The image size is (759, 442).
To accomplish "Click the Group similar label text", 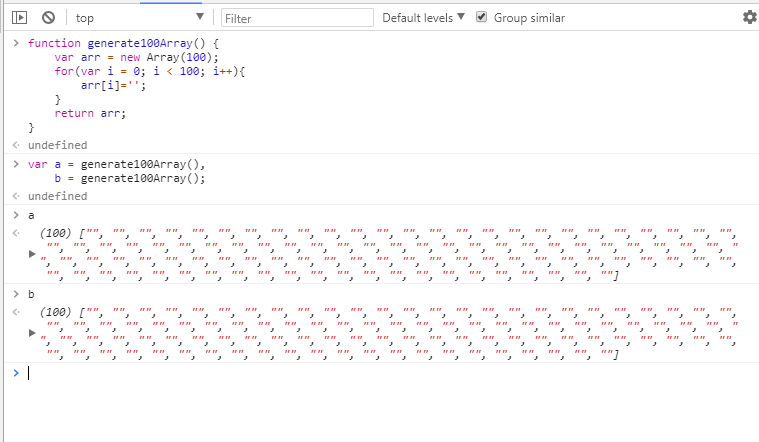I will coord(529,18).
